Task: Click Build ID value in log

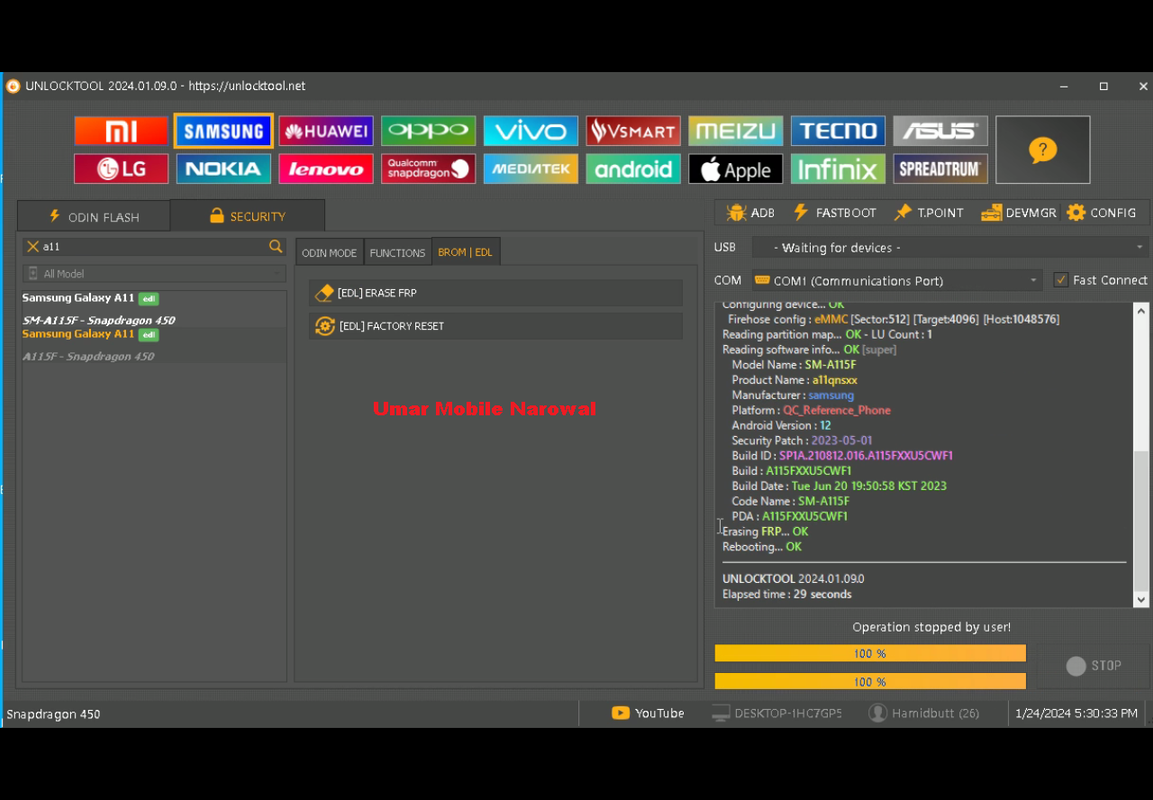Action: pyautogui.click(x=865, y=455)
